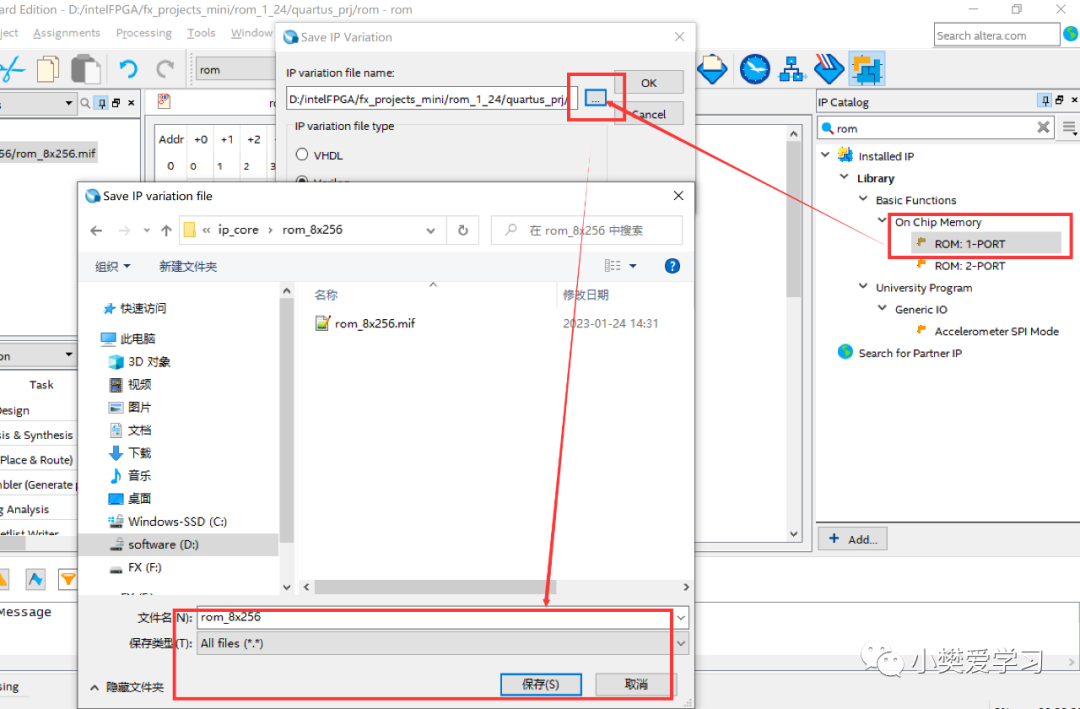The height and width of the screenshot is (709, 1080).
Task: Click the folder search box 在 rom_8x256 中搜索
Action: (x=587, y=231)
